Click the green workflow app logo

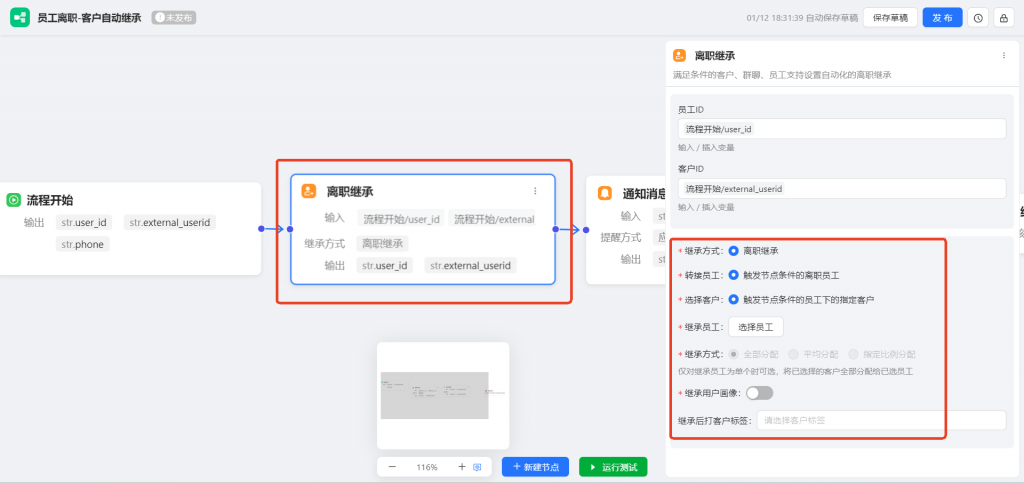[x=20, y=18]
